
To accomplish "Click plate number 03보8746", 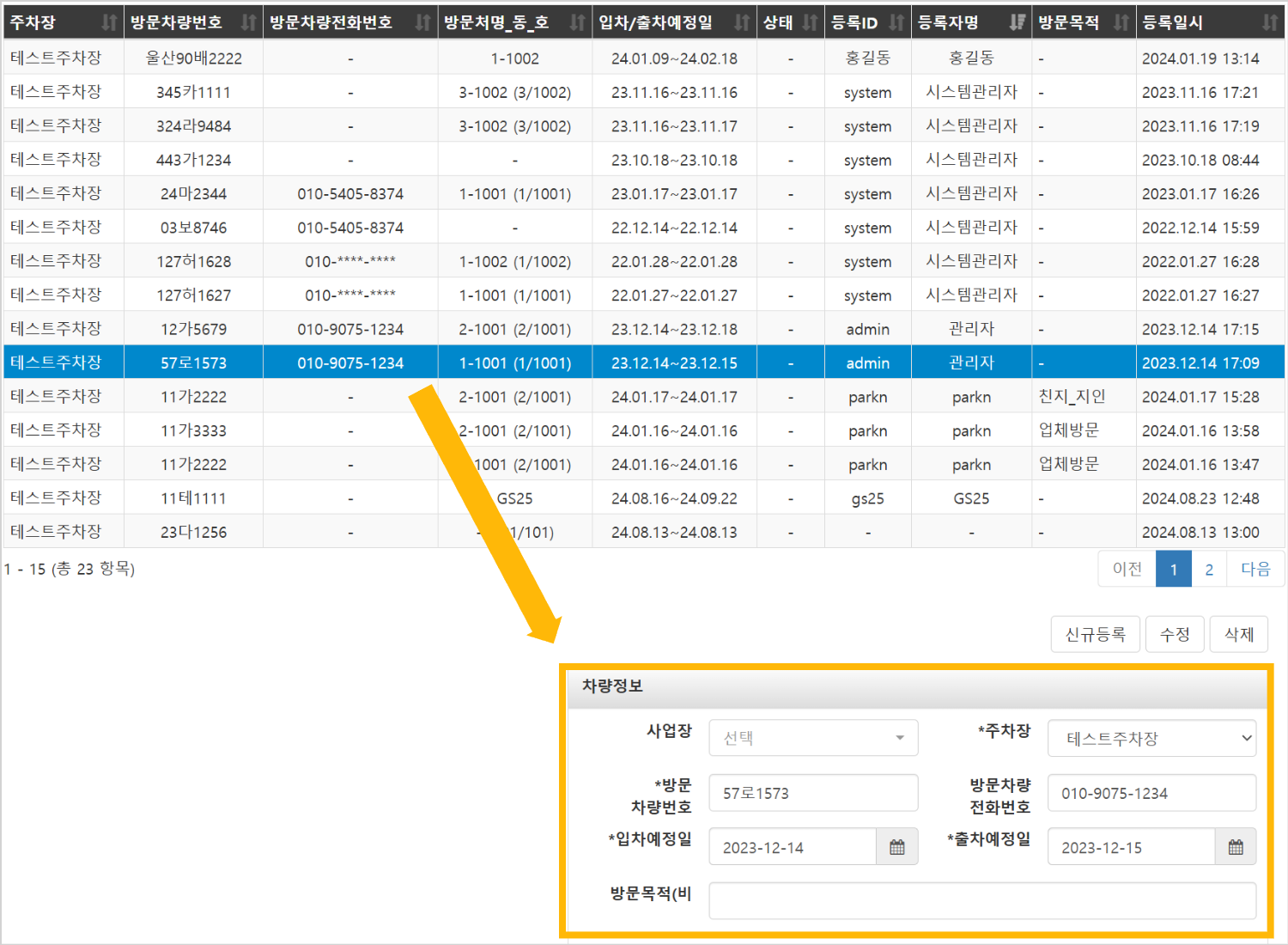I will point(194,228).
